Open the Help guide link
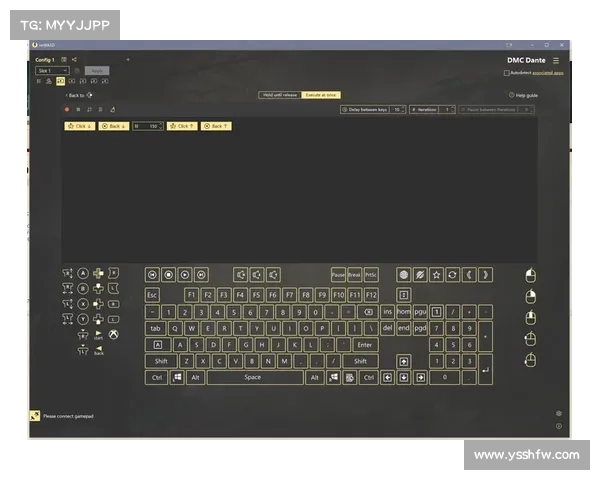This screenshot has width=600, height=480. pos(525,95)
